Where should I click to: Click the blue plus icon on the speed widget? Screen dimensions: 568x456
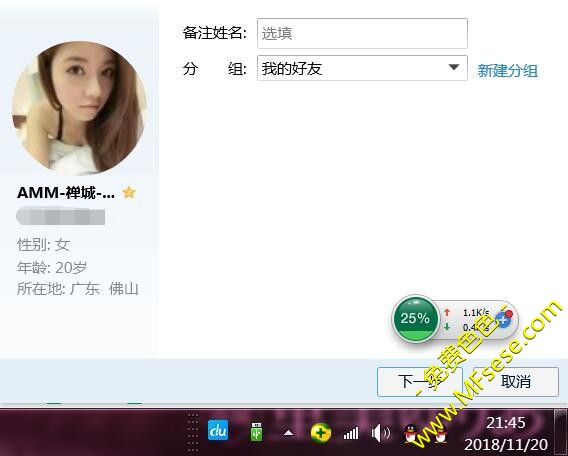point(503,320)
